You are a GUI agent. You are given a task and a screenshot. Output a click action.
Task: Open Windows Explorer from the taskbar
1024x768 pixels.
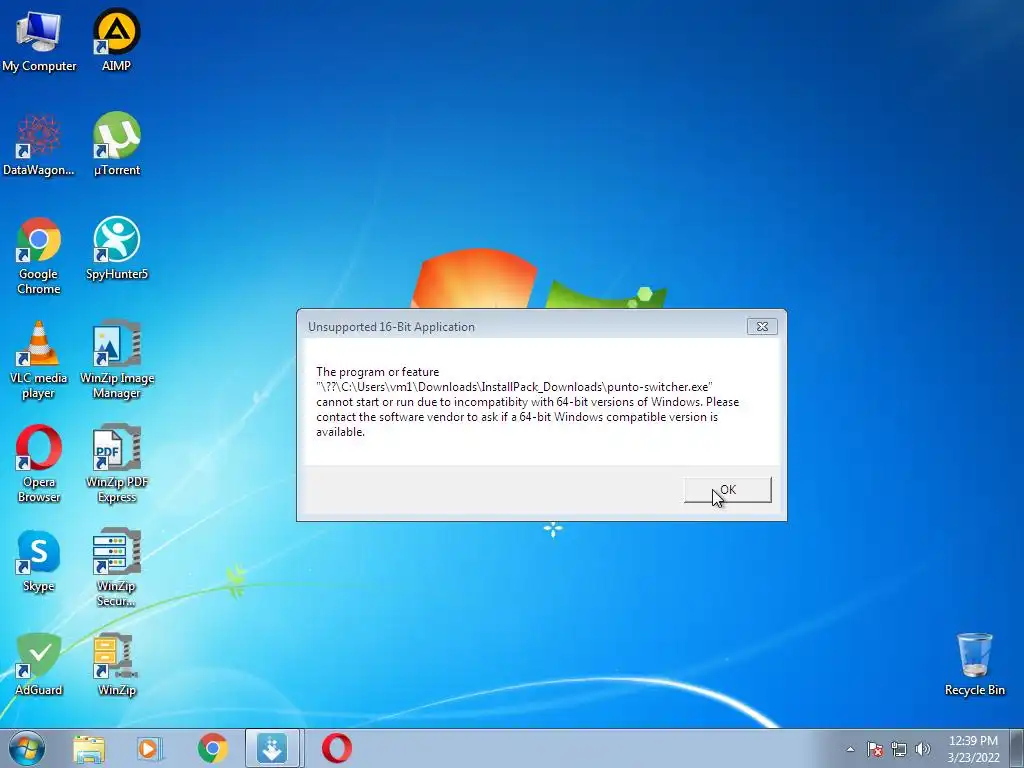pyautogui.click(x=89, y=748)
